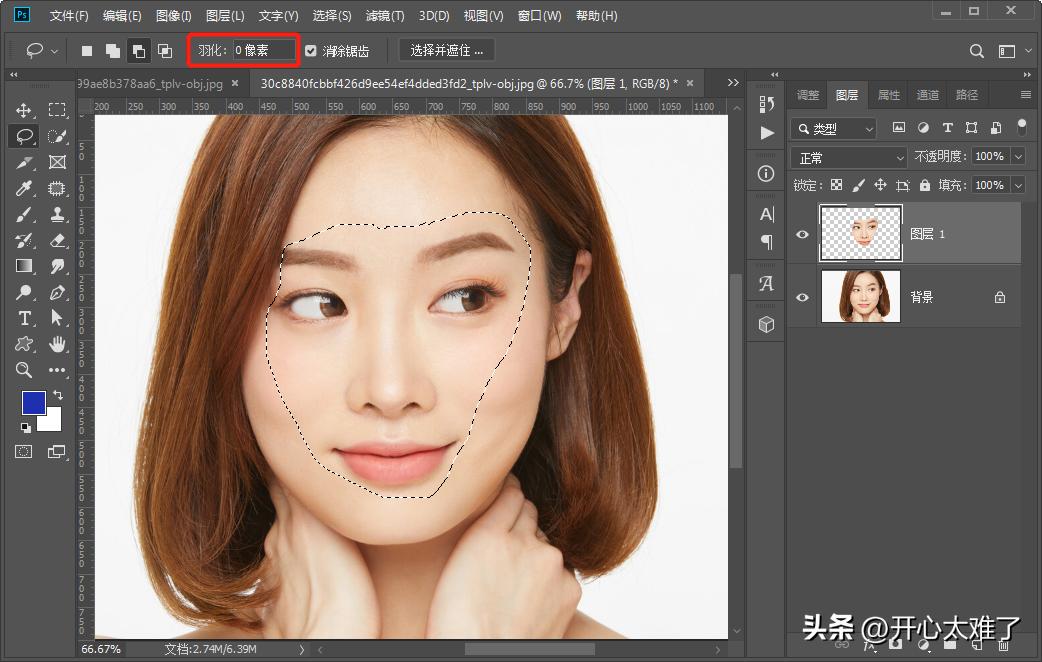Select the Move tool
Viewport: 1042px width, 662px height.
pos(23,110)
